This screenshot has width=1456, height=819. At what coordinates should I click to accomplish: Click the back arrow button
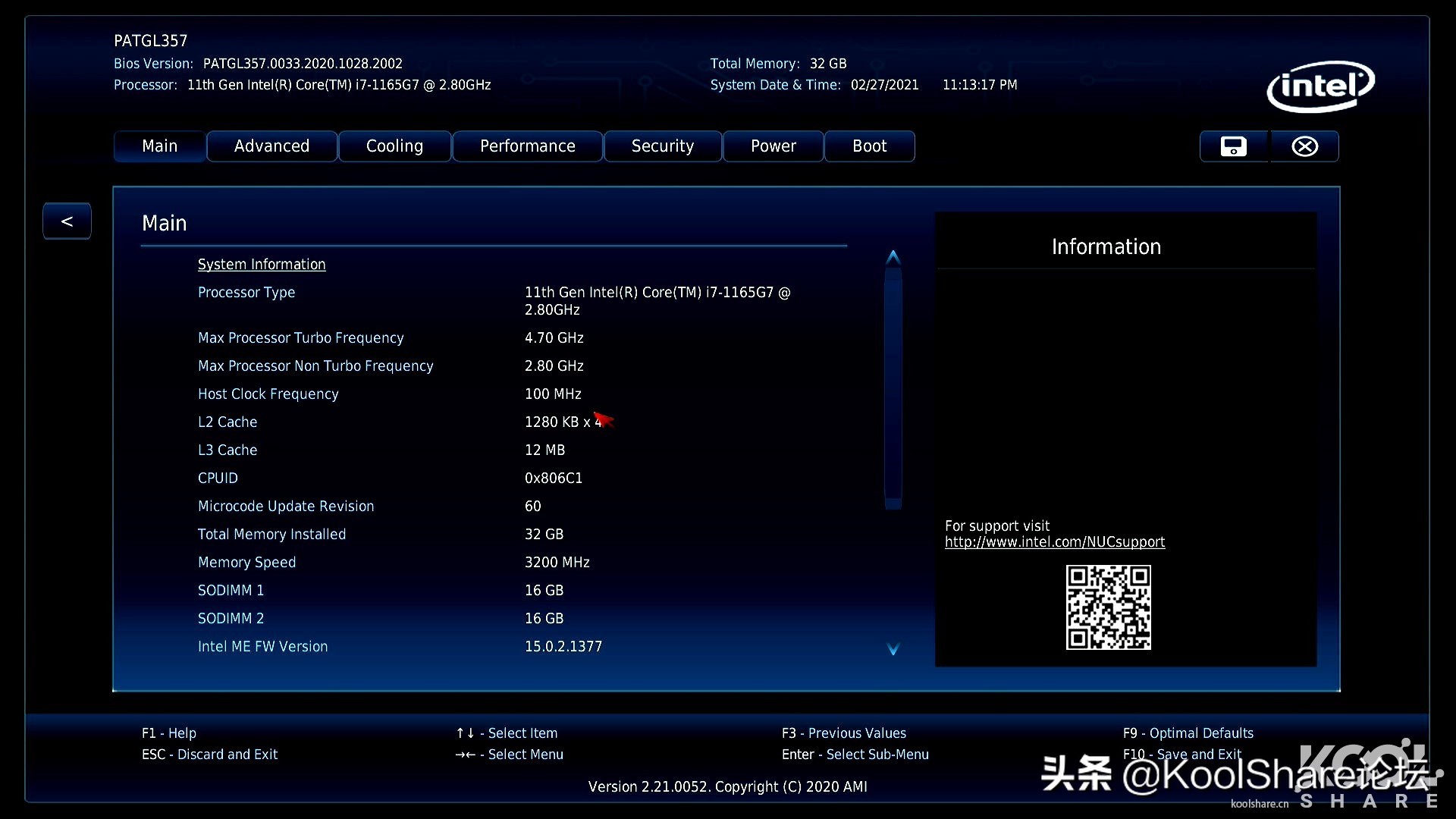(67, 221)
